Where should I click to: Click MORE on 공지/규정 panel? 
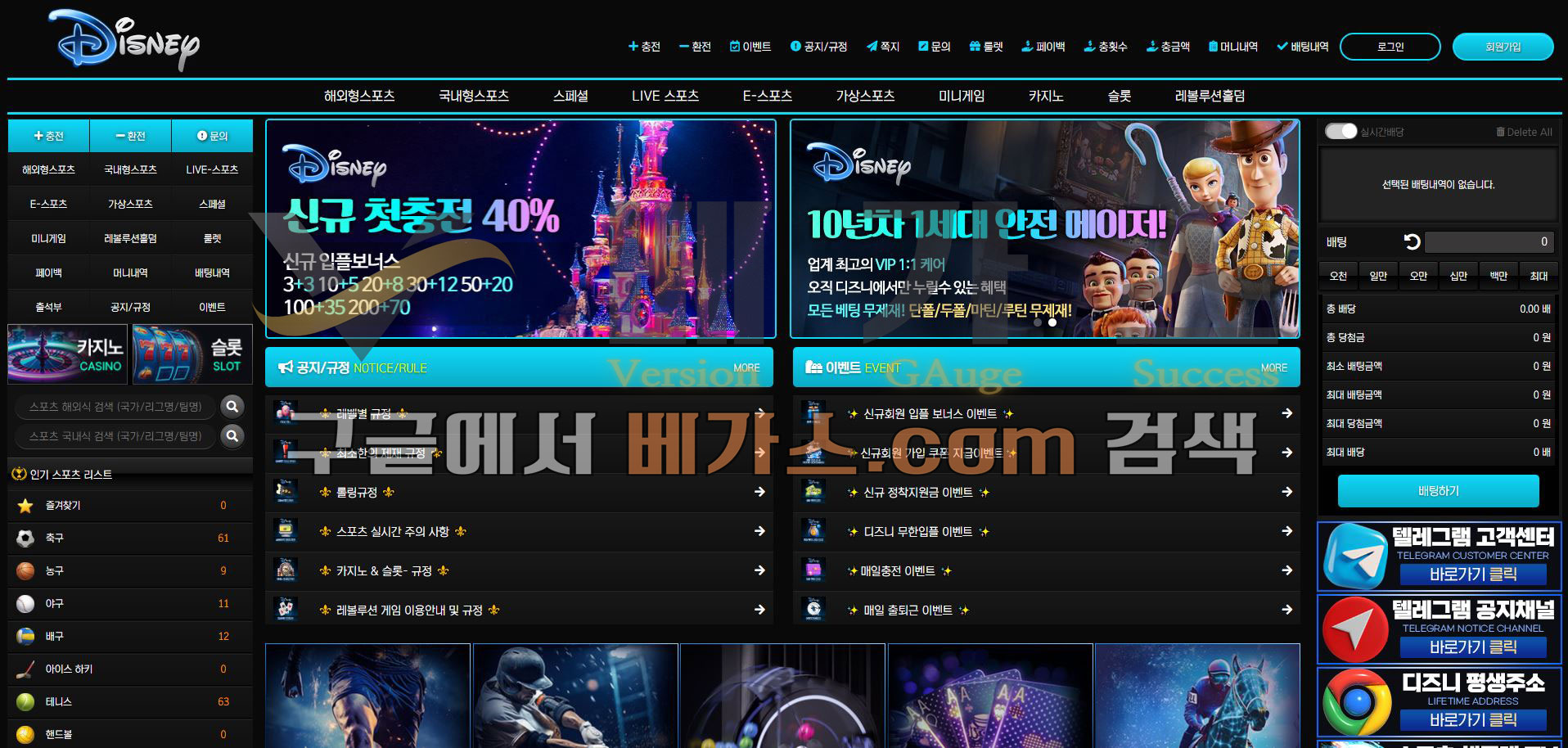click(746, 368)
